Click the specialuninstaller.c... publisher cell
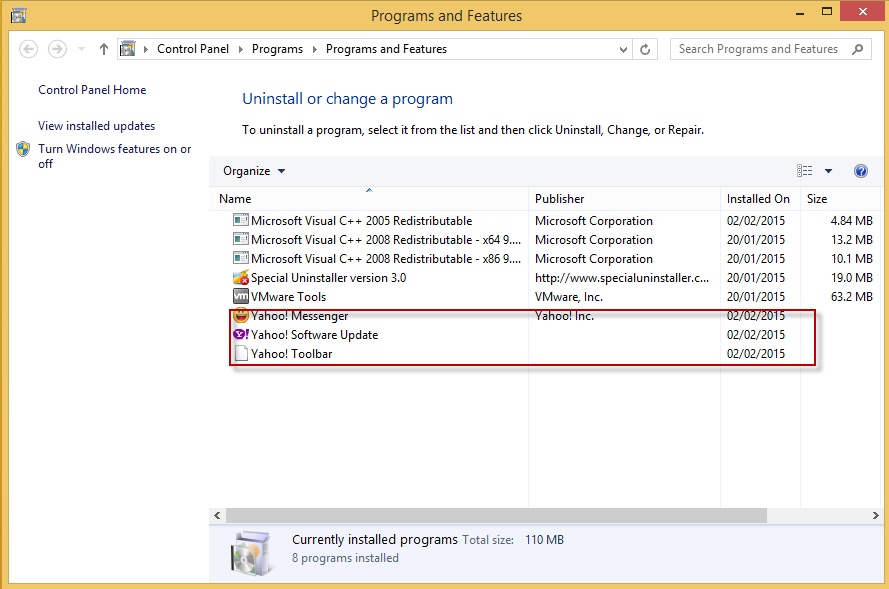 [x=622, y=278]
